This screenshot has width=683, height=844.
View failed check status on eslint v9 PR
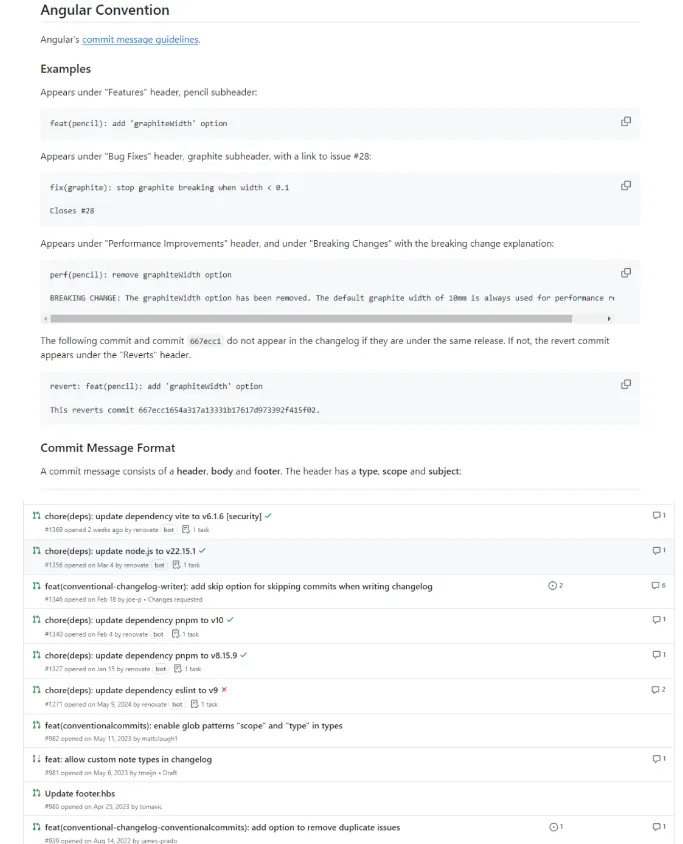tap(224, 690)
